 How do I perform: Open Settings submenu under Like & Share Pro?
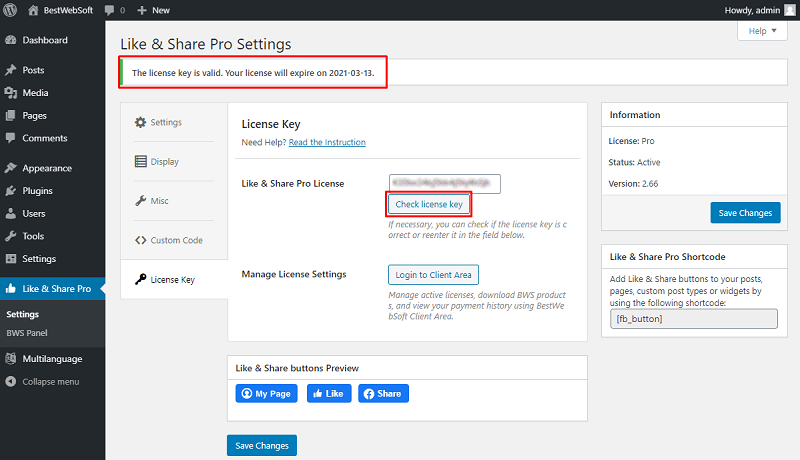22,314
